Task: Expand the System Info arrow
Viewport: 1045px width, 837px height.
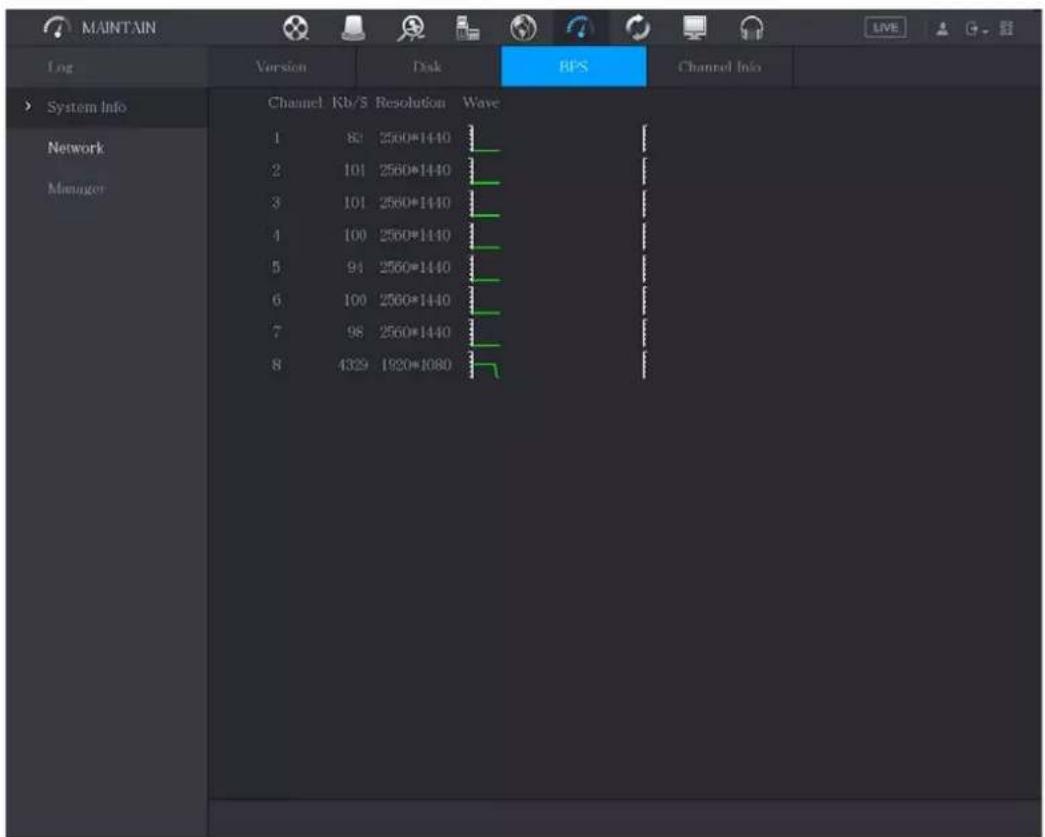Action: coord(28,106)
